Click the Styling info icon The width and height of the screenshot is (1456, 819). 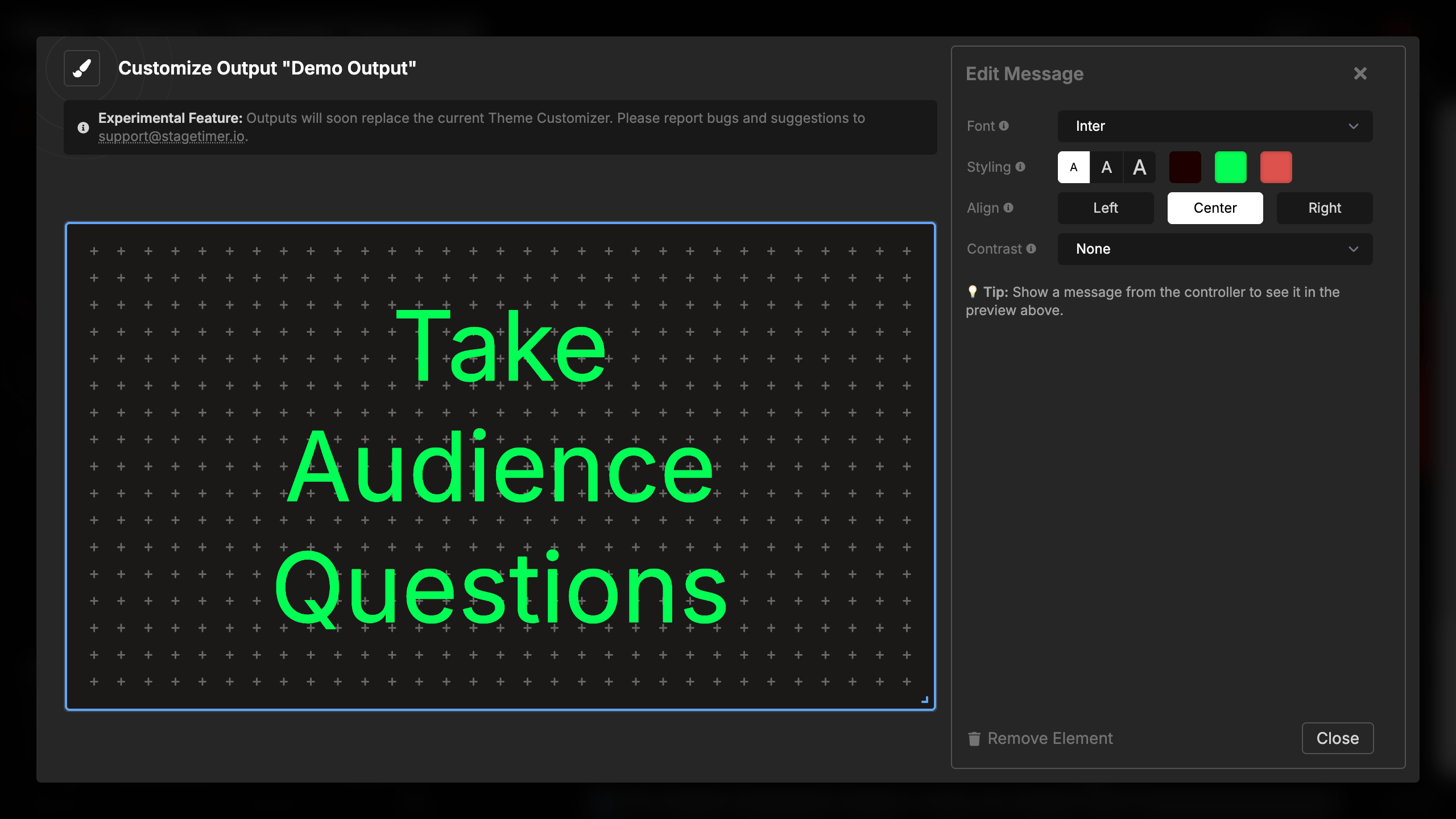[x=1020, y=167]
